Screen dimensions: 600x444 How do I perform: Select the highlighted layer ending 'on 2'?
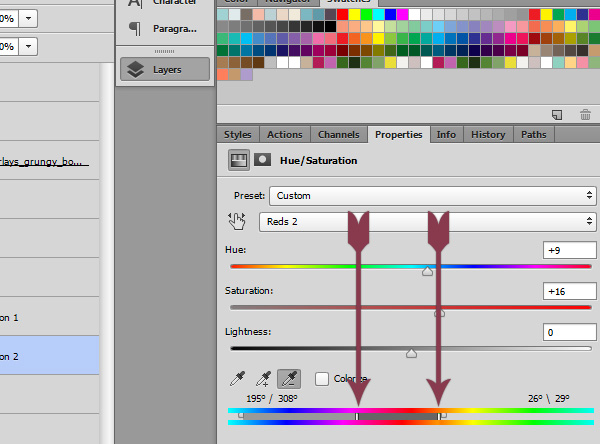tap(49, 355)
